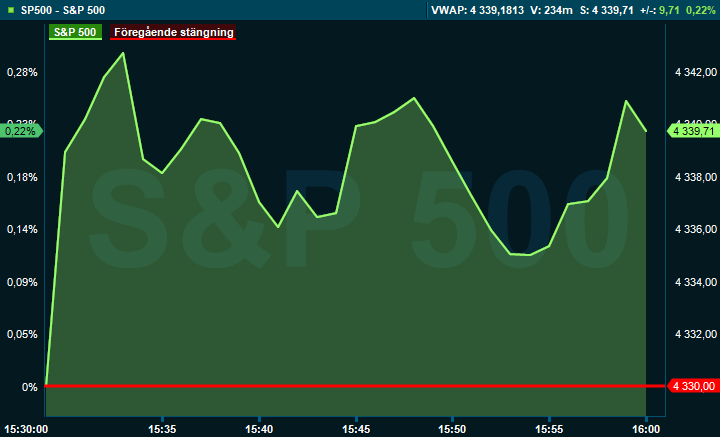Click the 0,22% change in header

click(x=701, y=10)
